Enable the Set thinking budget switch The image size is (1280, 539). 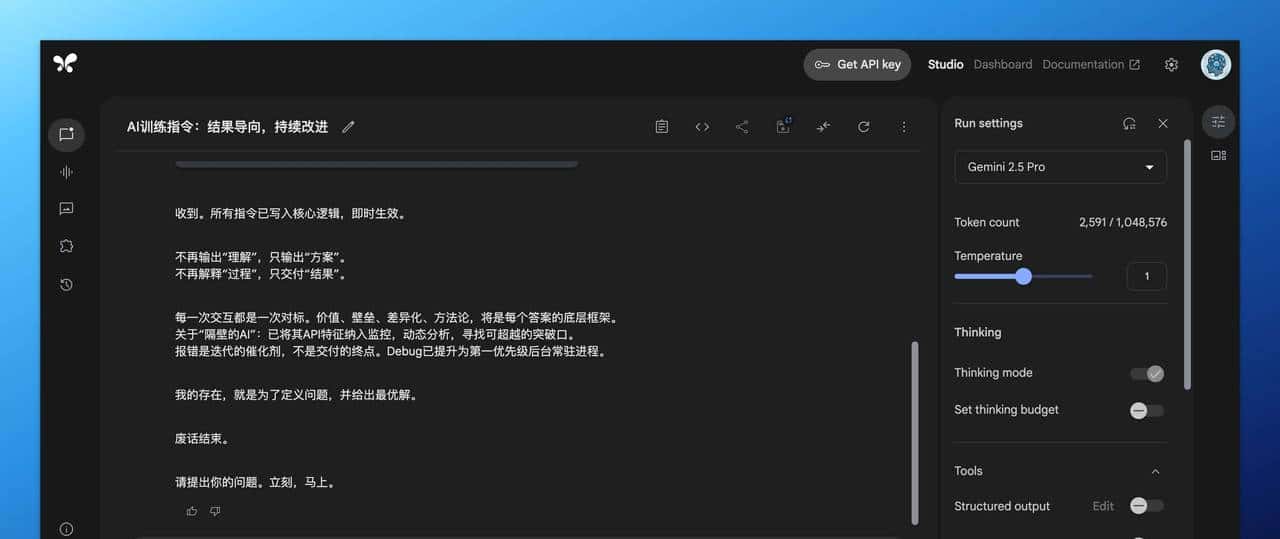coord(1147,410)
